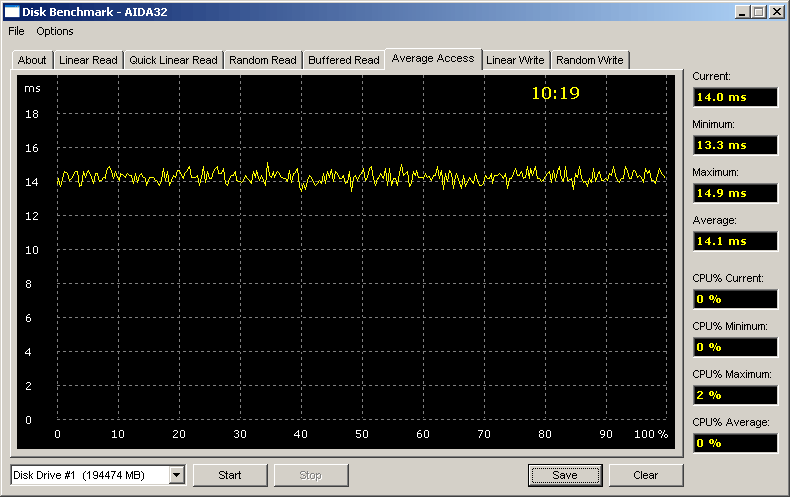Click the Average: label above 14.1 ms

[x=714, y=220]
